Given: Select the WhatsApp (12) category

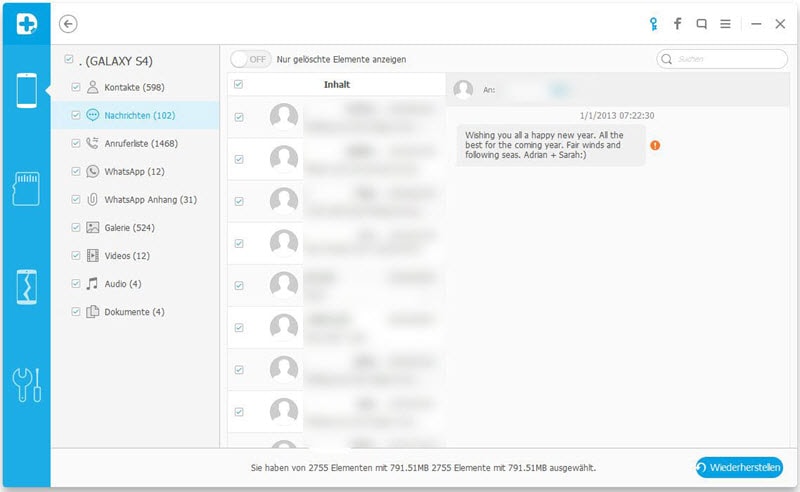Looking at the screenshot, I should (x=135, y=171).
